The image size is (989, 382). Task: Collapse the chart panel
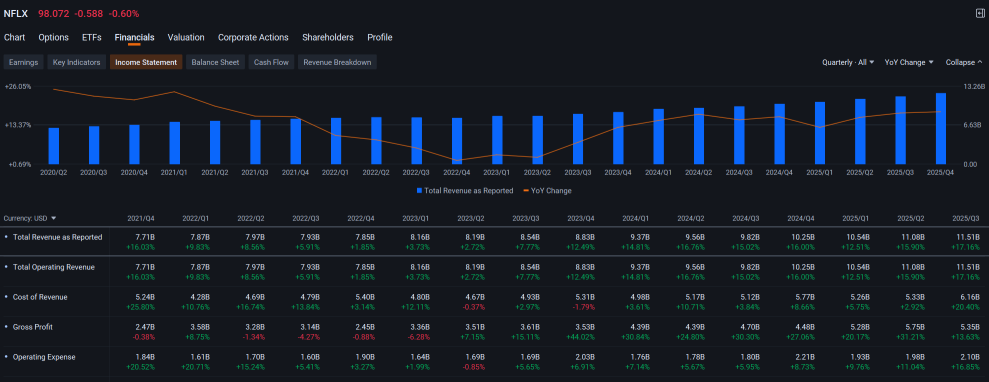click(964, 62)
